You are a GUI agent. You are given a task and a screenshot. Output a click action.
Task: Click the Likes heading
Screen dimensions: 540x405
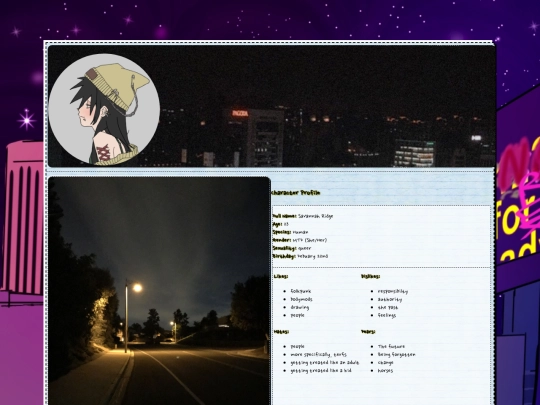[281, 276]
